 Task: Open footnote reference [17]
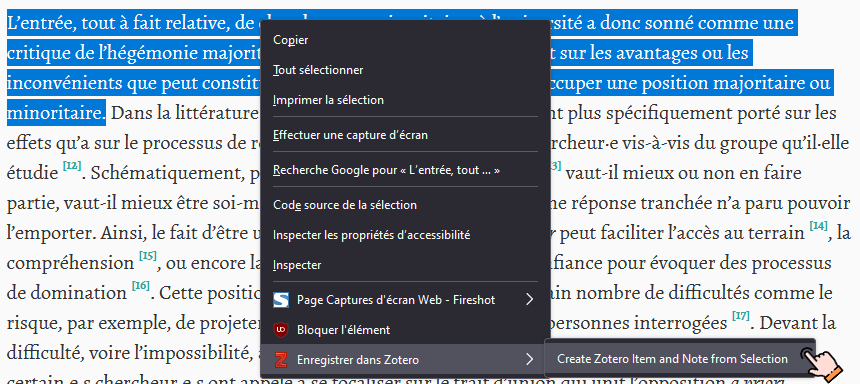click(x=741, y=315)
